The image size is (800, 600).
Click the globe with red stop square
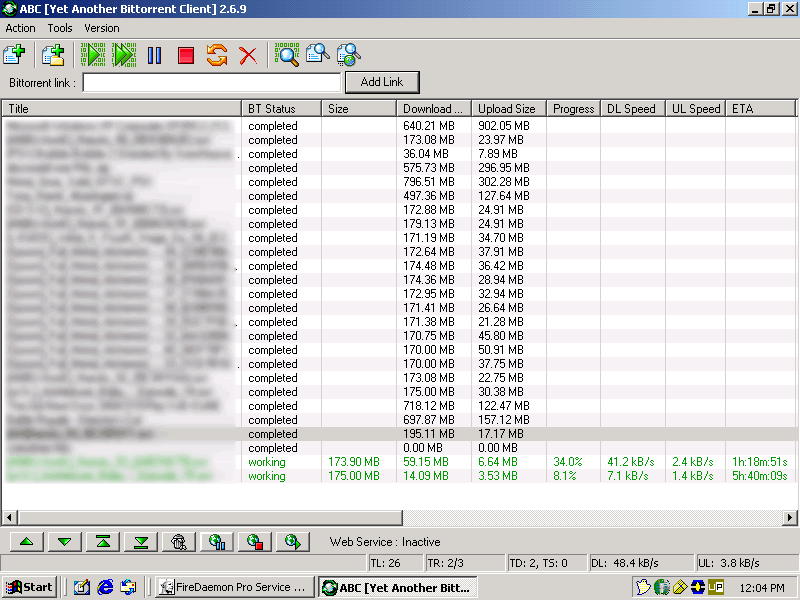tap(255, 542)
